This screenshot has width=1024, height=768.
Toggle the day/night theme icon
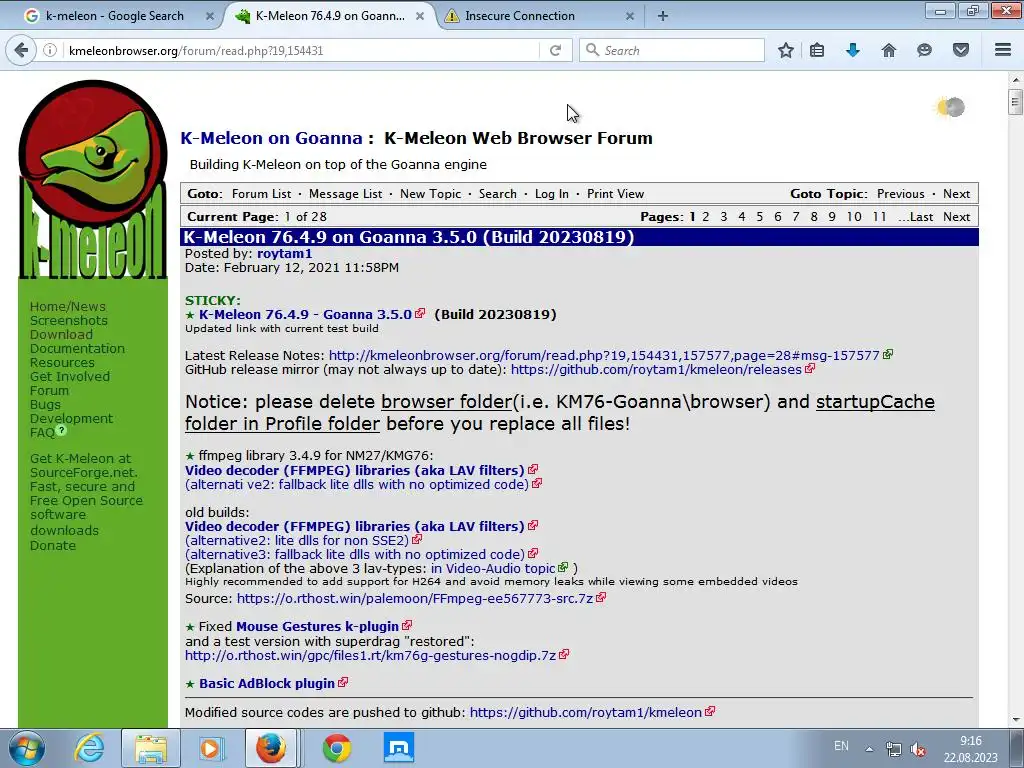(x=951, y=107)
